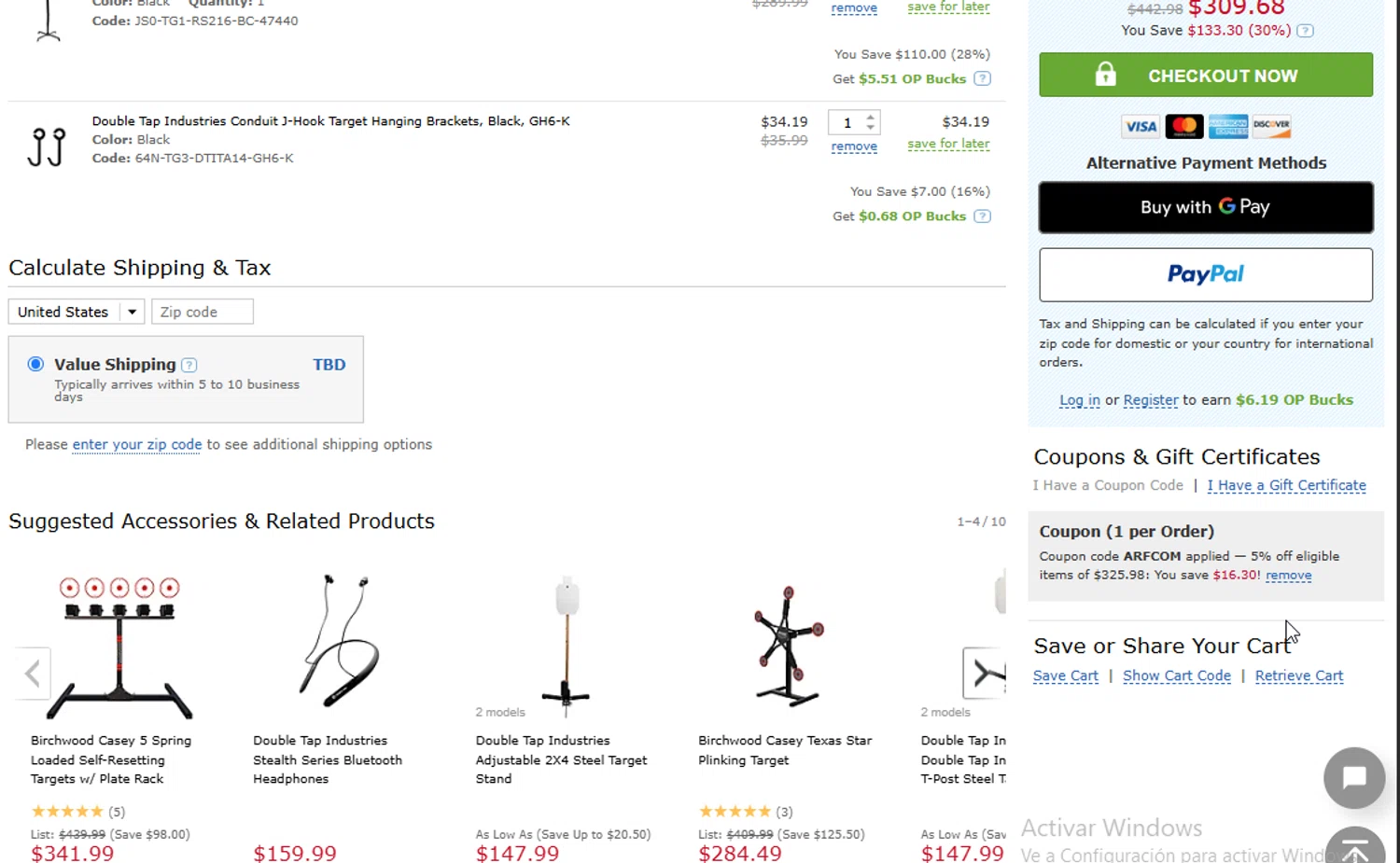Click the help icon beside Value Shipping

tap(189, 365)
